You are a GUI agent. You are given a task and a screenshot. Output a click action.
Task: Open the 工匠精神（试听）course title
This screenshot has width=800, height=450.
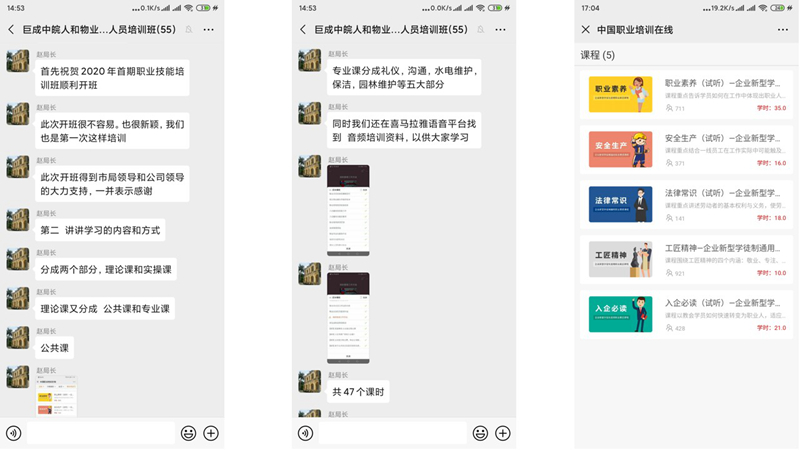pos(722,247)
